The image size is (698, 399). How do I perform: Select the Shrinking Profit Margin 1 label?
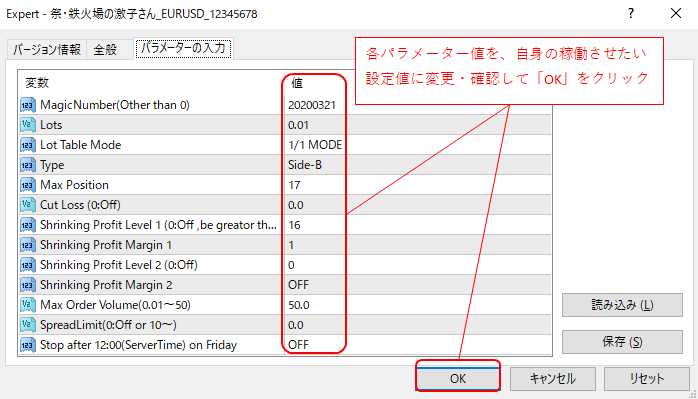(x=106, y=245)
